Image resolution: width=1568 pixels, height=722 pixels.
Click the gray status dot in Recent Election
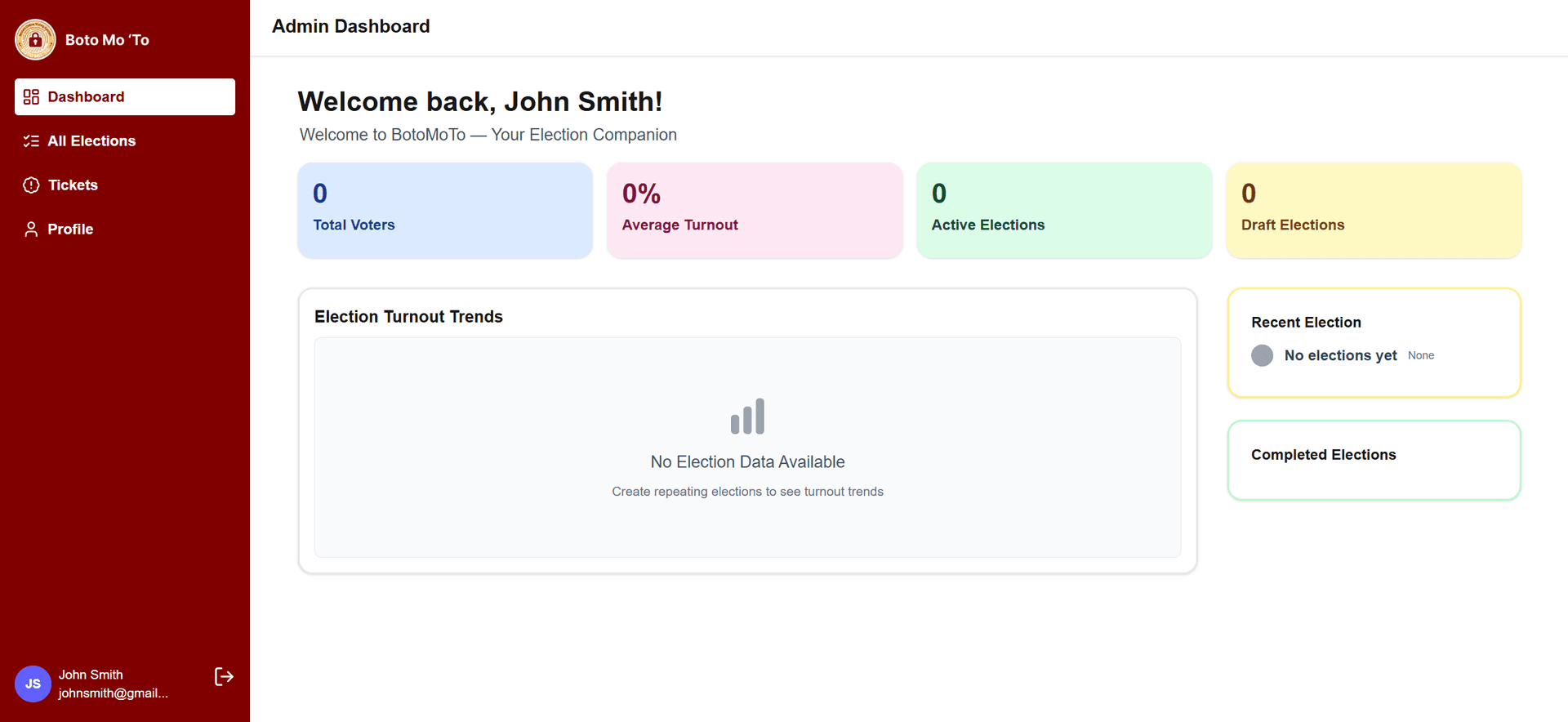click(x=1262, y=355)
